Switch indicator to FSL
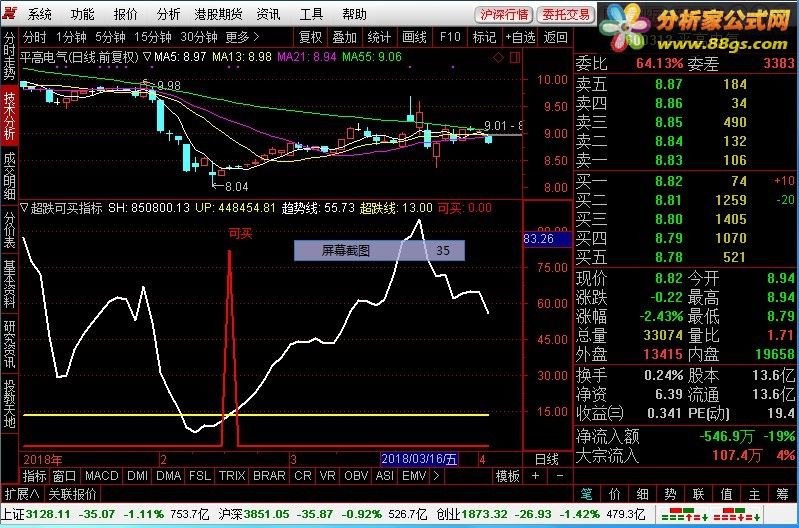The image size is (799, 528). click(199, 476)
